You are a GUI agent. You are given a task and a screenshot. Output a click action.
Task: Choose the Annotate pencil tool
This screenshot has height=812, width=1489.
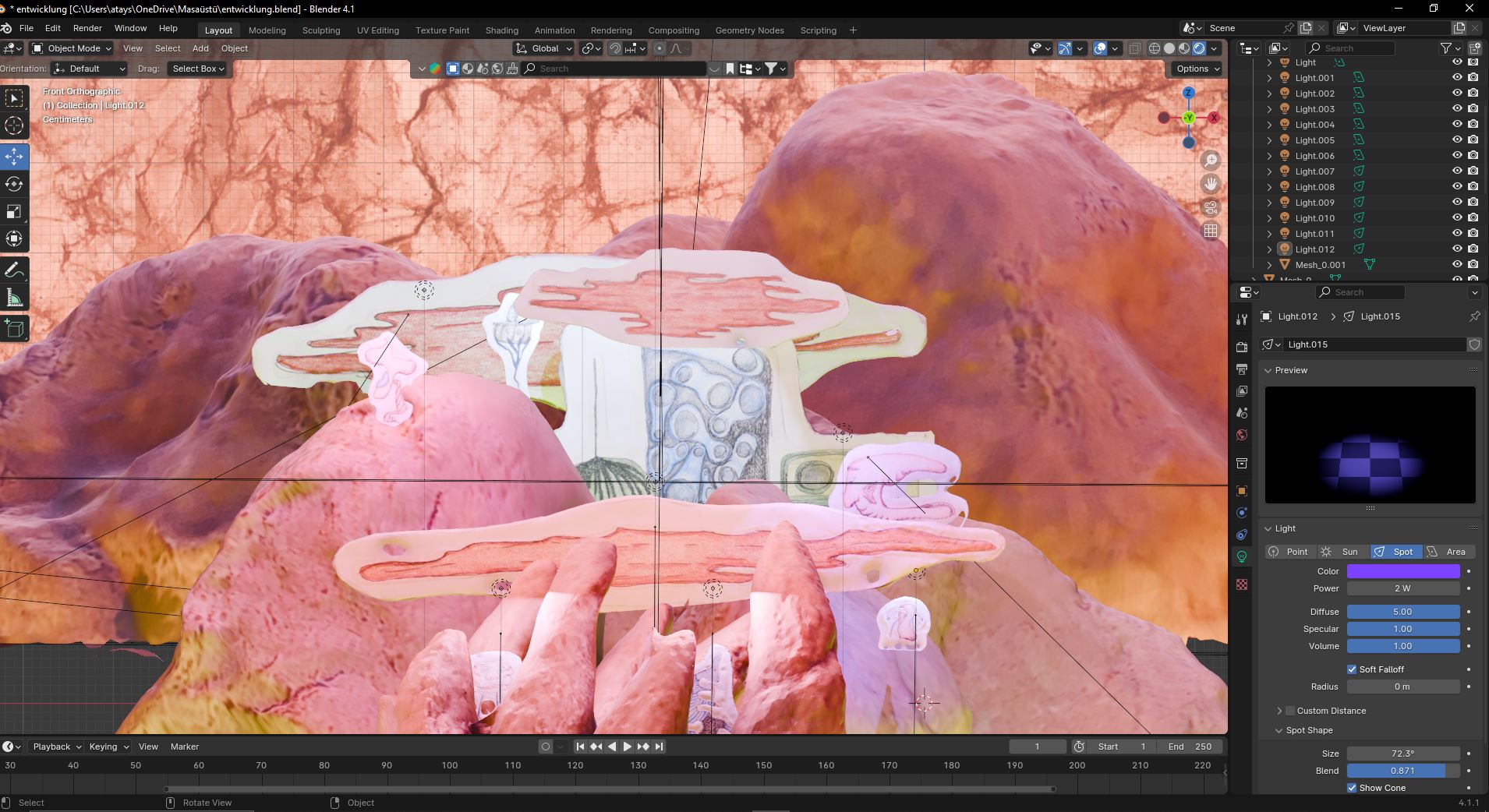coord(14,270)
